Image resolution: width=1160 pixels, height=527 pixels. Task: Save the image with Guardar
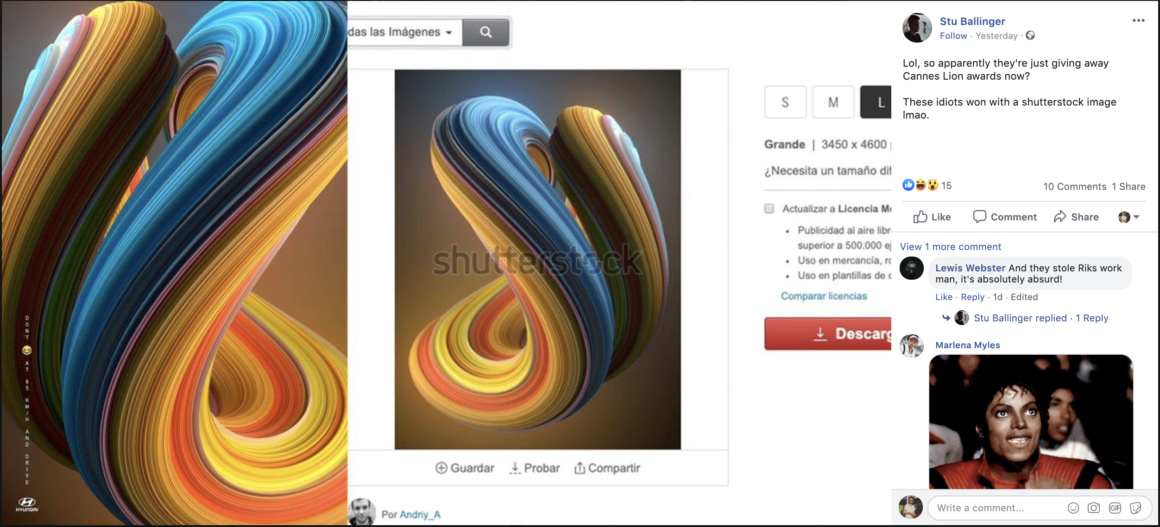[x=465, y=468]
